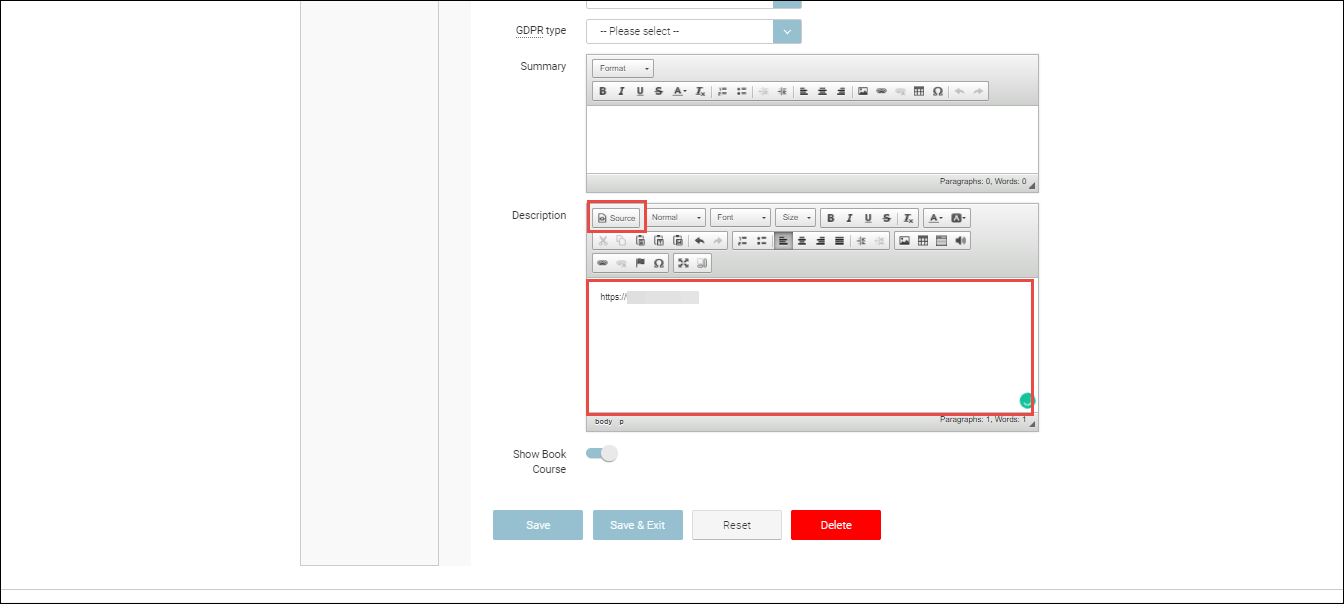Image resolution: width=1344 pixels, height=604 pixels.
Task: Maximize the Description editor
Action: coord(684,264)
